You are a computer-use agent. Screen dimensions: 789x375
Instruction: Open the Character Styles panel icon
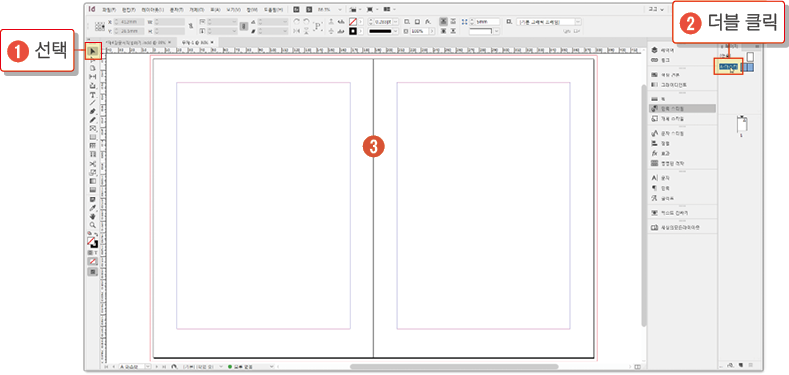click(x=654, y=133)
